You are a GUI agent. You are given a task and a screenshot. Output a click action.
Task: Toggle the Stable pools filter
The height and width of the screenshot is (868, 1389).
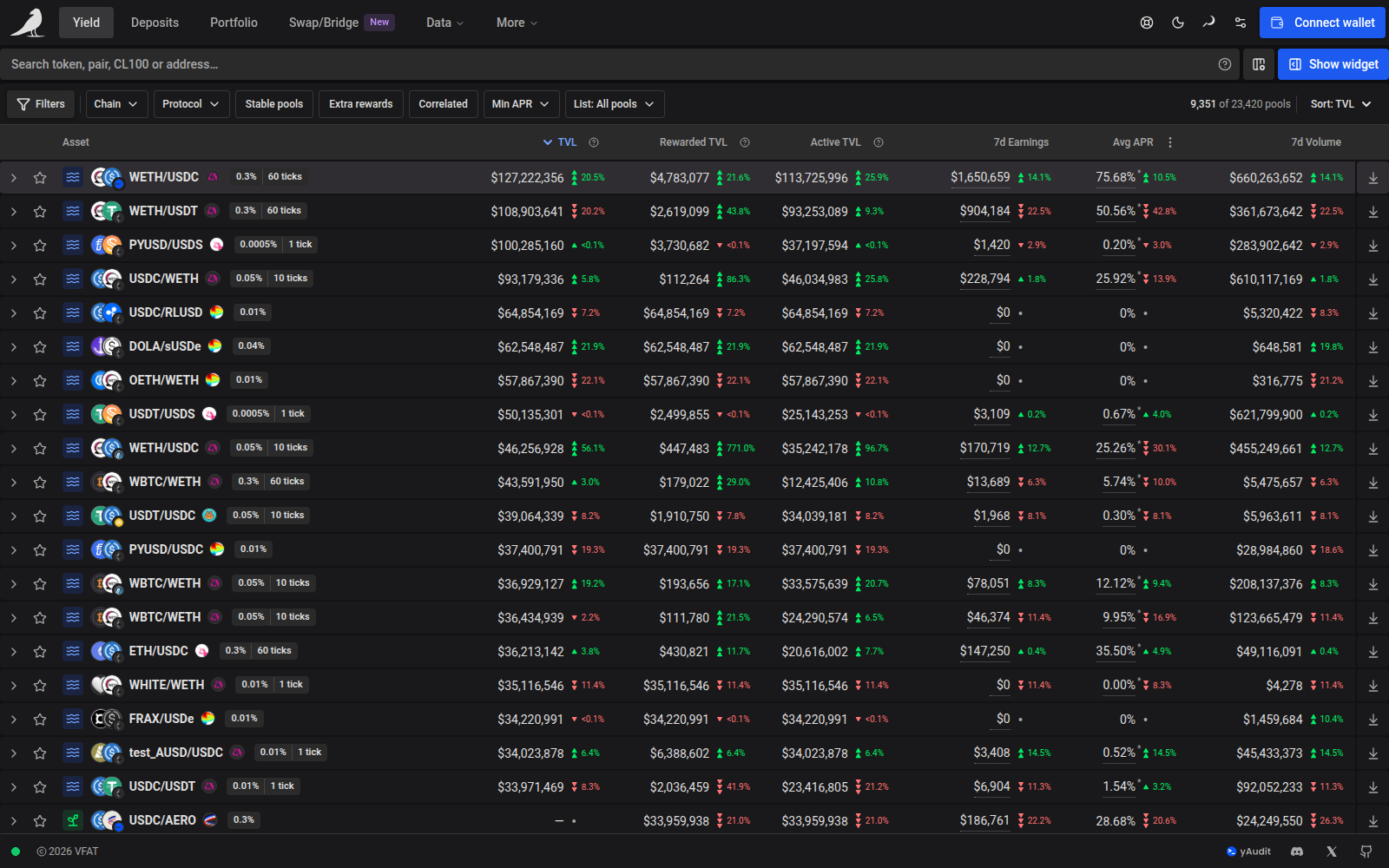(x=274, y=104)
